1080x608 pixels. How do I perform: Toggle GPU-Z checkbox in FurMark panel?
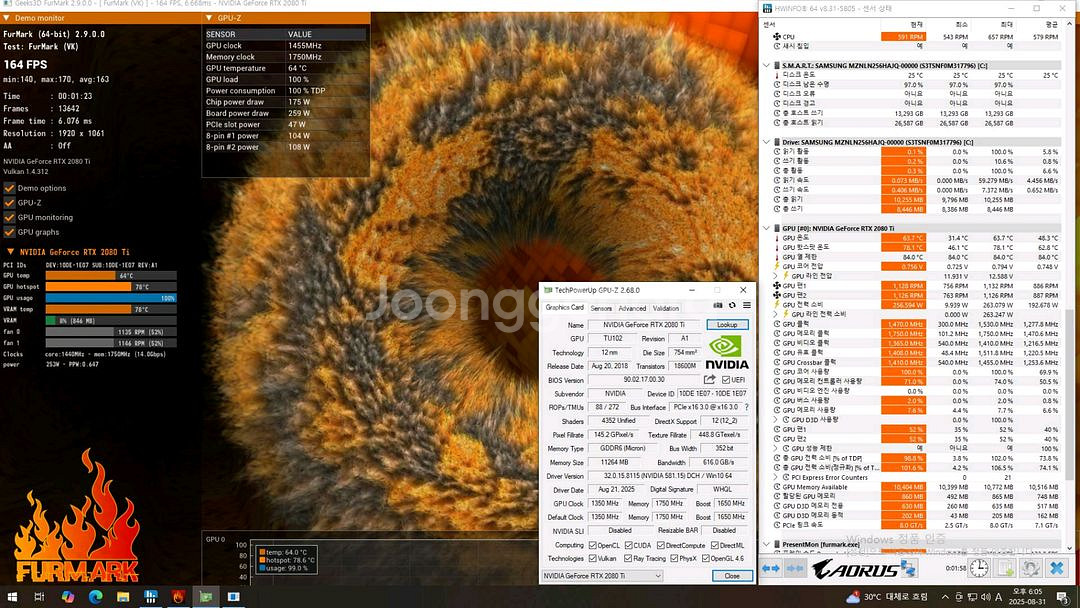[9, 202]
